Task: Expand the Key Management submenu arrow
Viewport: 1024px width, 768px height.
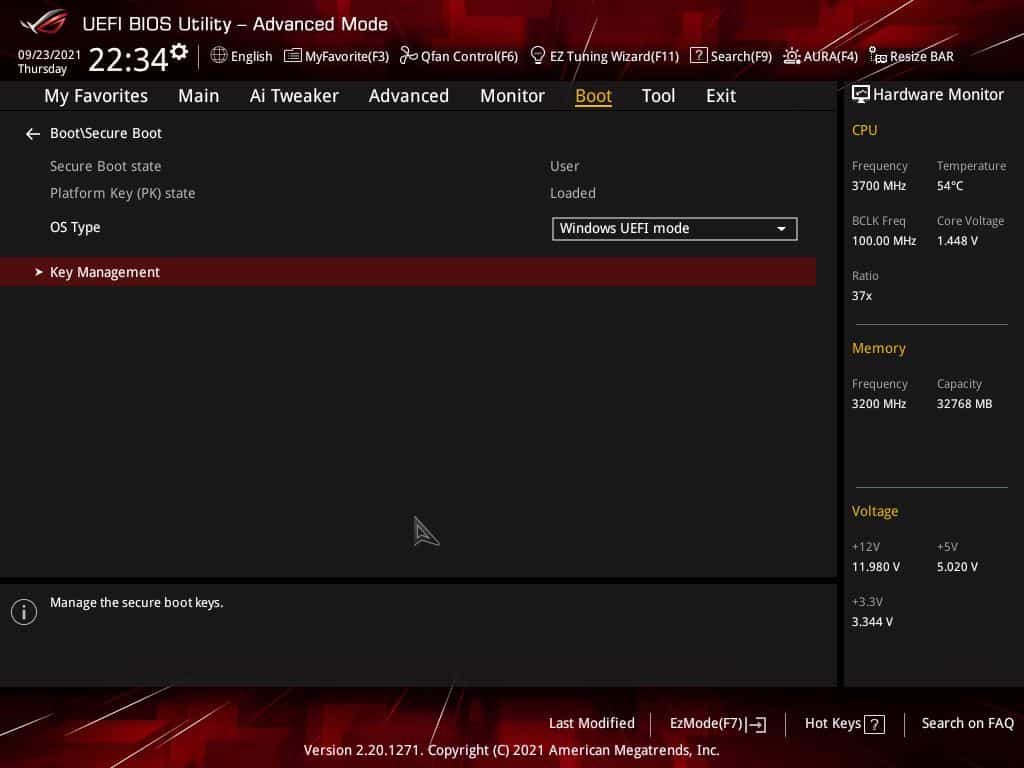Action: [39, 272]
